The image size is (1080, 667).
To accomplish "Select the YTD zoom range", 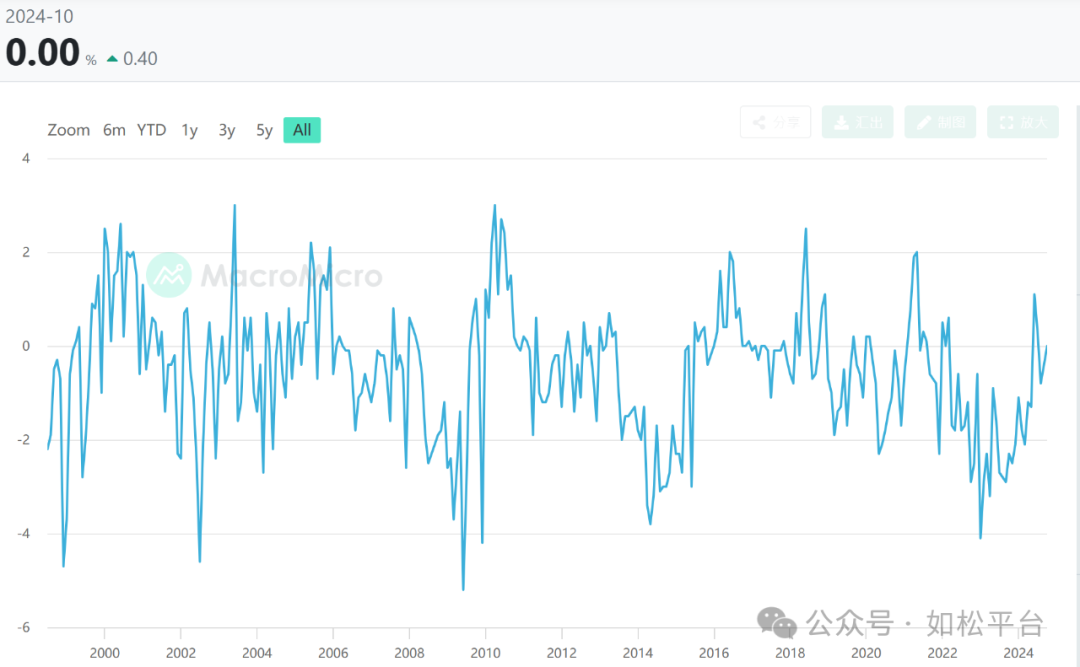I will 152,130.
